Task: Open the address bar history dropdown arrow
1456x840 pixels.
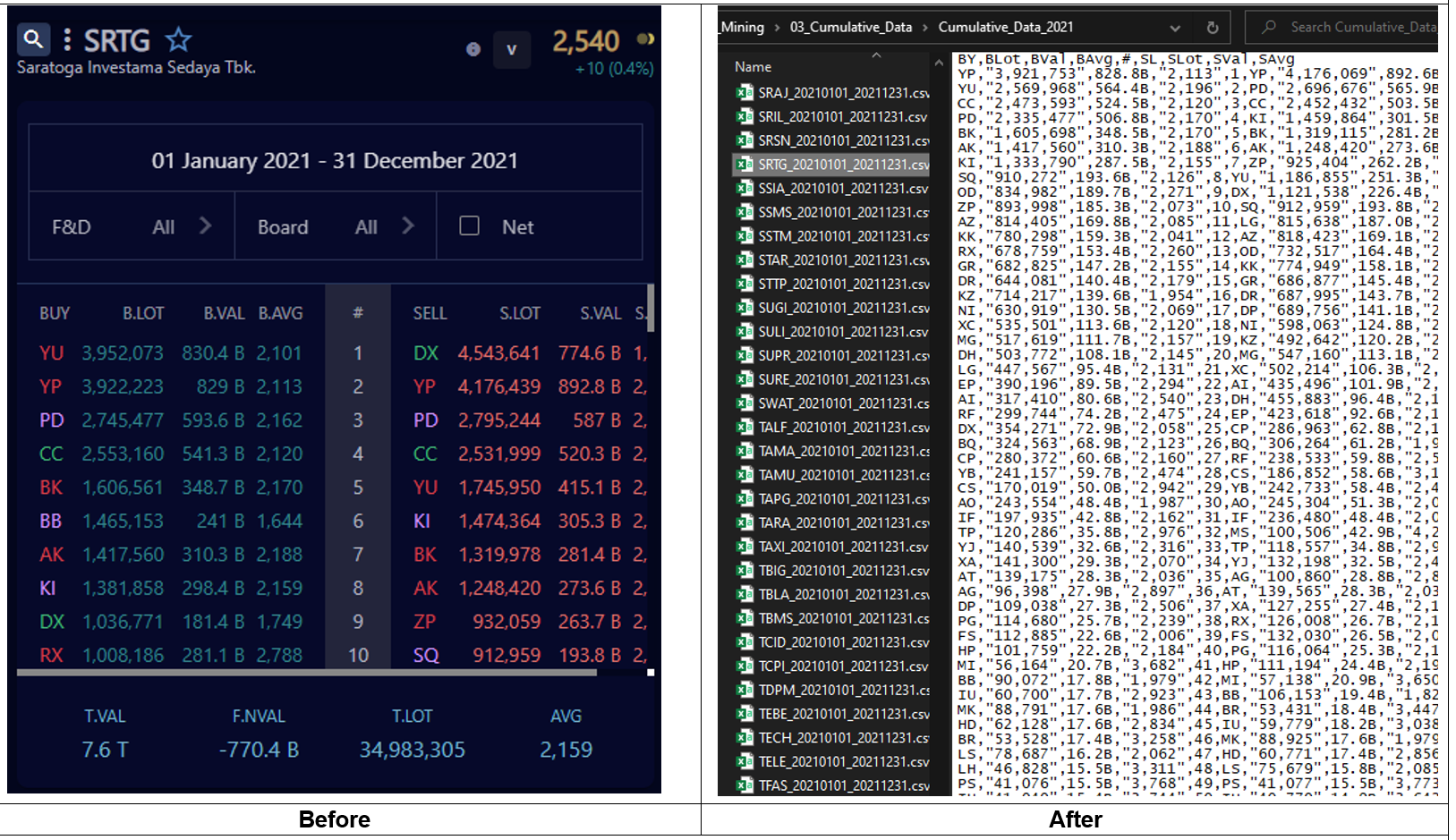Action: coord(1175,28)
